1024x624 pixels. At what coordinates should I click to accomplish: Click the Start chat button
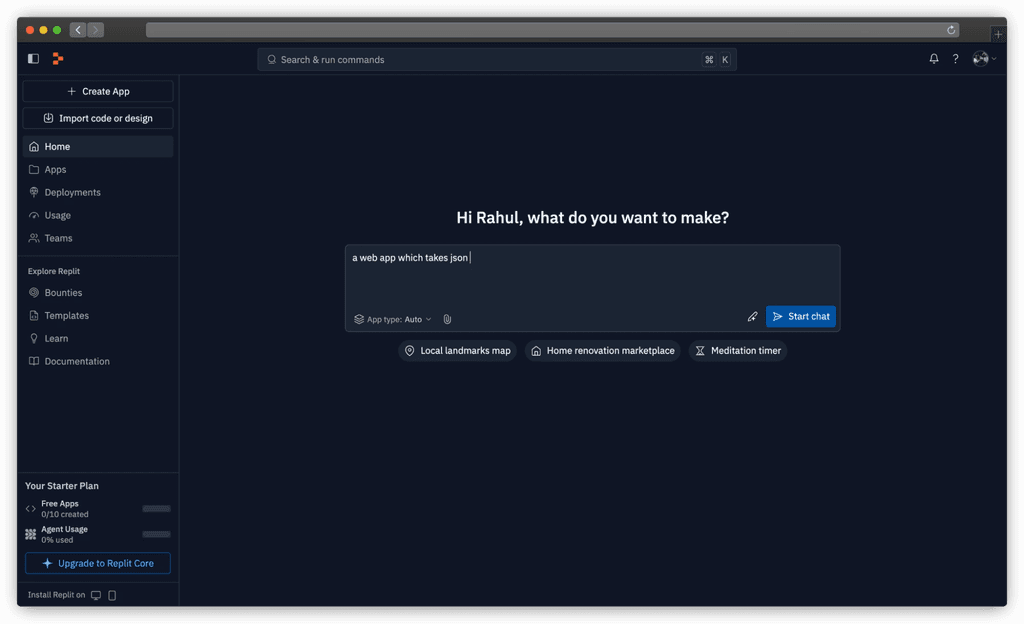[x=800, y=316]
